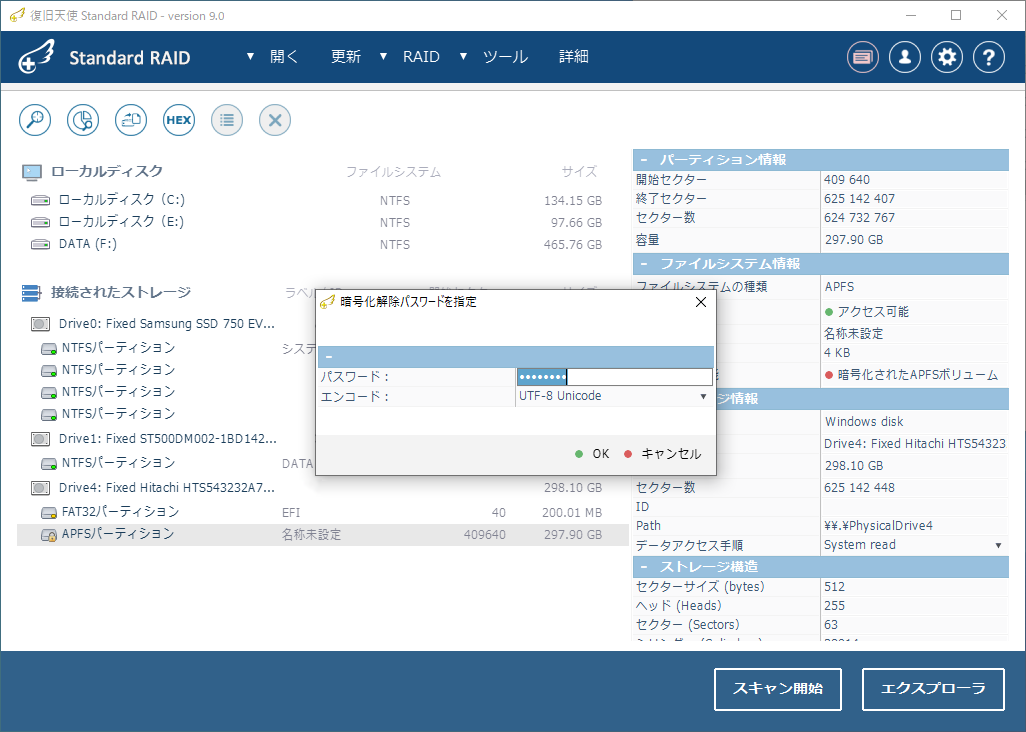Click the 297.90 GB capacity value
Screen dimensions: 1026x732
point(854,240)
